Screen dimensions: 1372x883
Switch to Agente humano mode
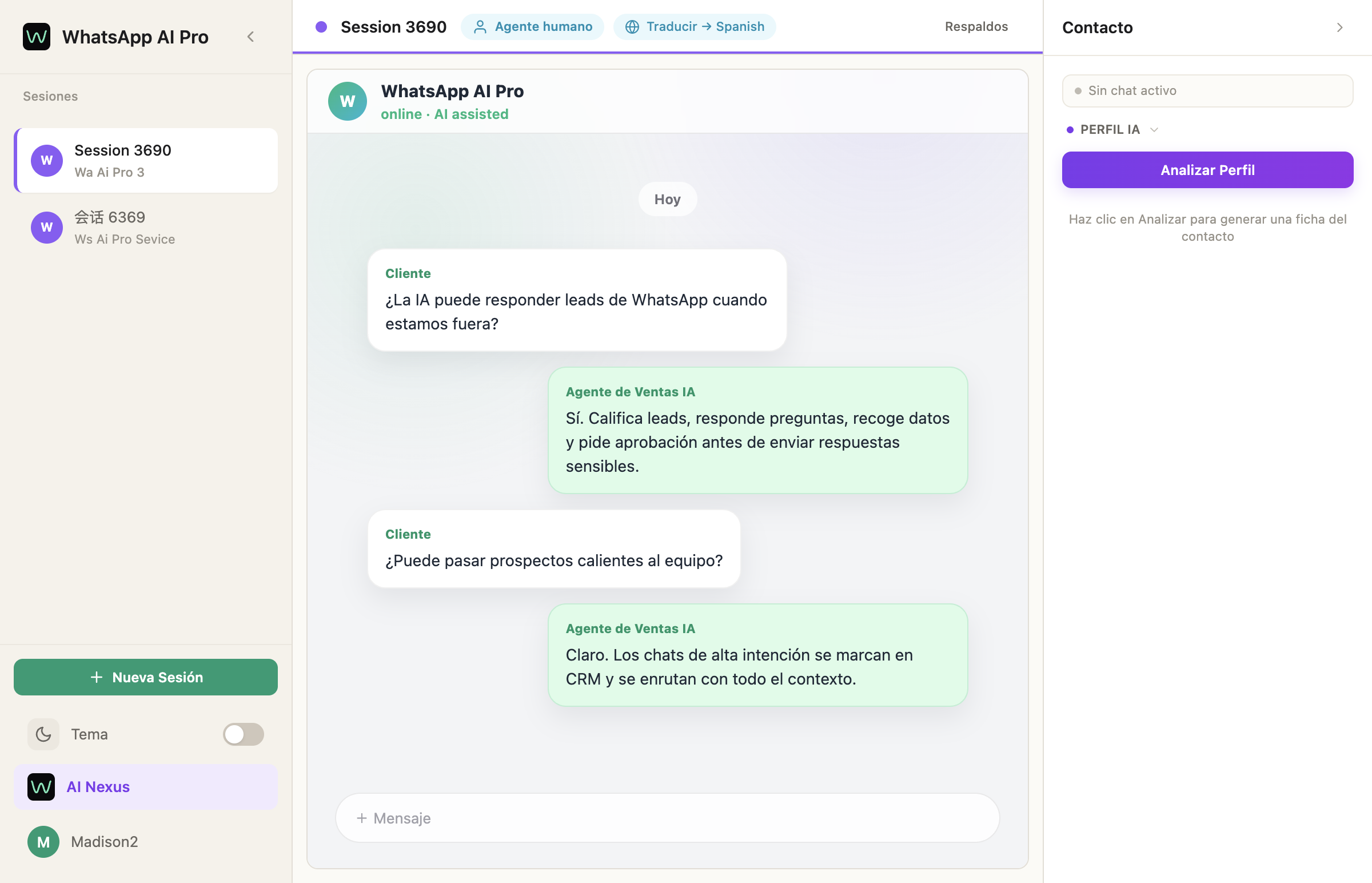point(532,26)
